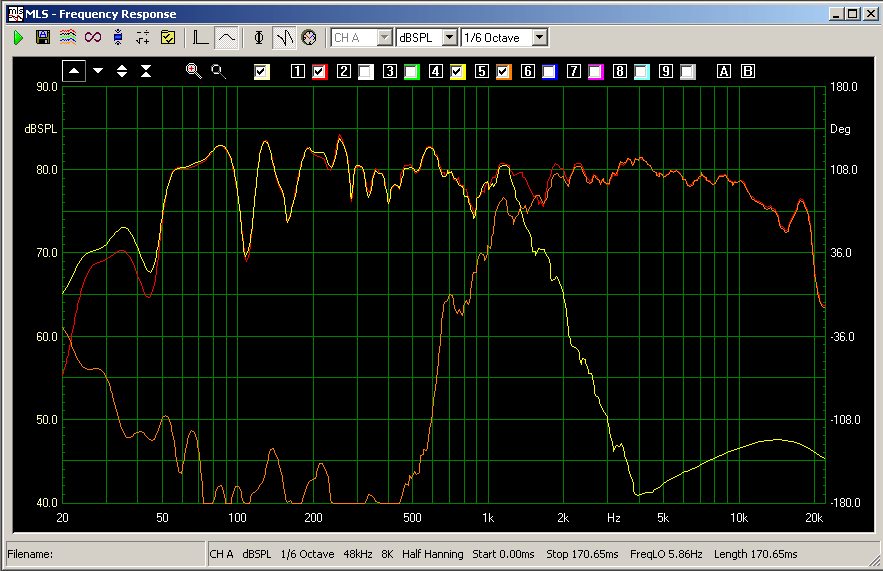Toggle the infinity loop mode icon
This screenshot has width=883, height=571.
tap(93, 38)
